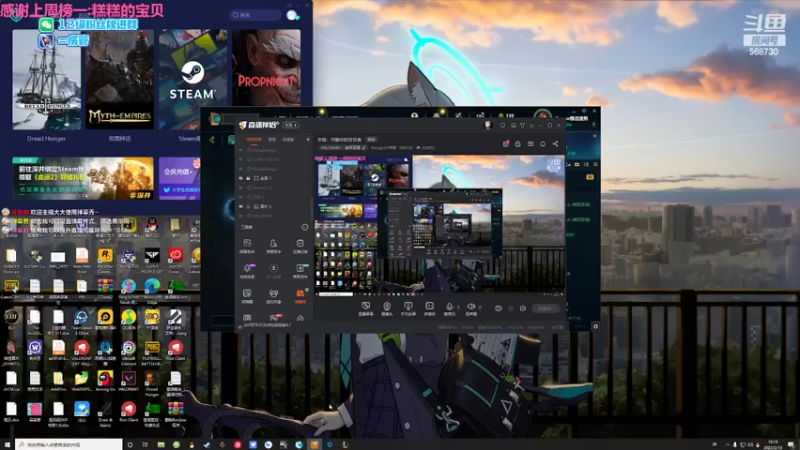Image resolution: width=800 pixels, height=450 pixels.
Task: Open the Steam card in game launcher
Action: coord(192,80)
